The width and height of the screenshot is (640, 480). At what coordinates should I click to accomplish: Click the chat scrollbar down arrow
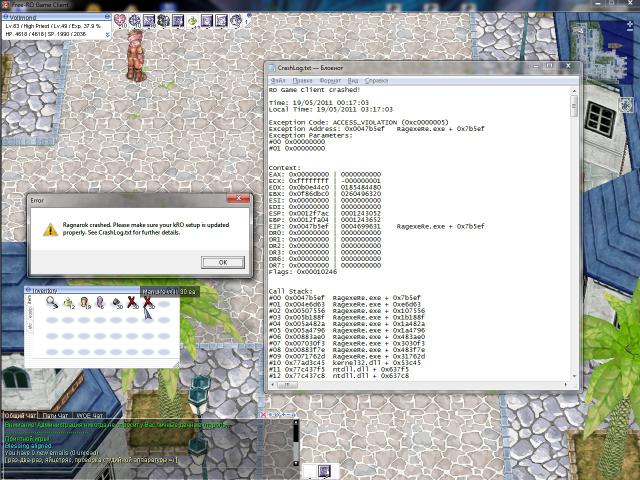[296, 463]
